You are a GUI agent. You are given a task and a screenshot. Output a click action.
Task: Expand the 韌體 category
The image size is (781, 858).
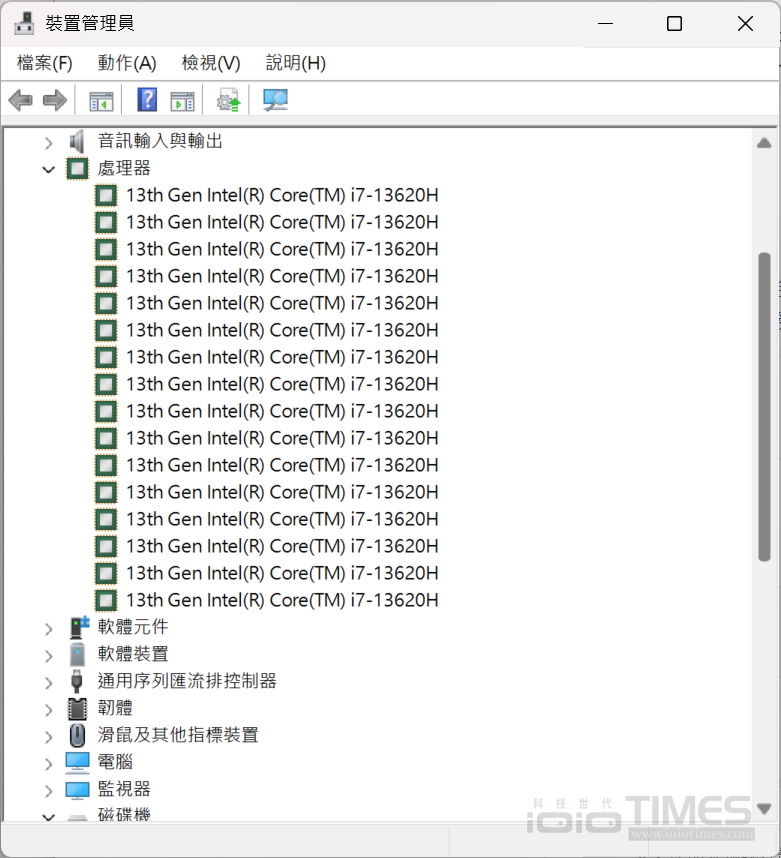(x=49, y=710)
